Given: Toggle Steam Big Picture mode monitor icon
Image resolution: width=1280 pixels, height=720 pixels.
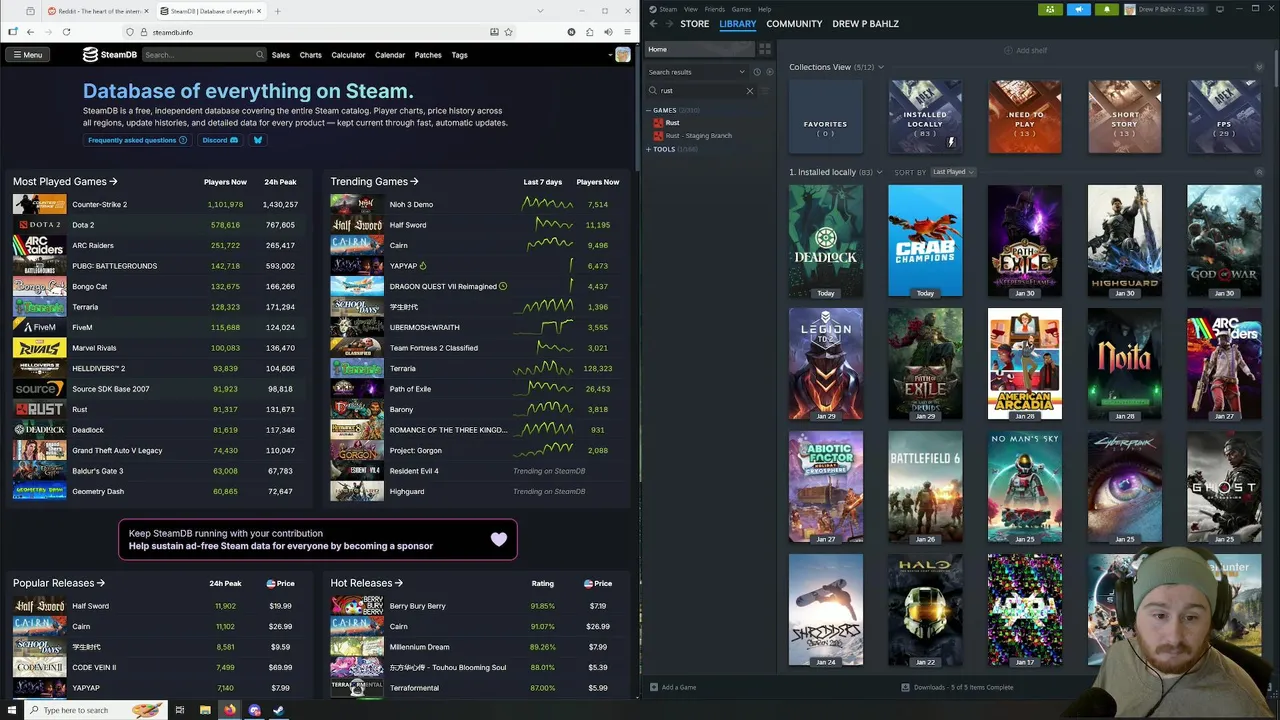Looking at the screenshot, I should pyautogui.click(x=1220, y=9).
